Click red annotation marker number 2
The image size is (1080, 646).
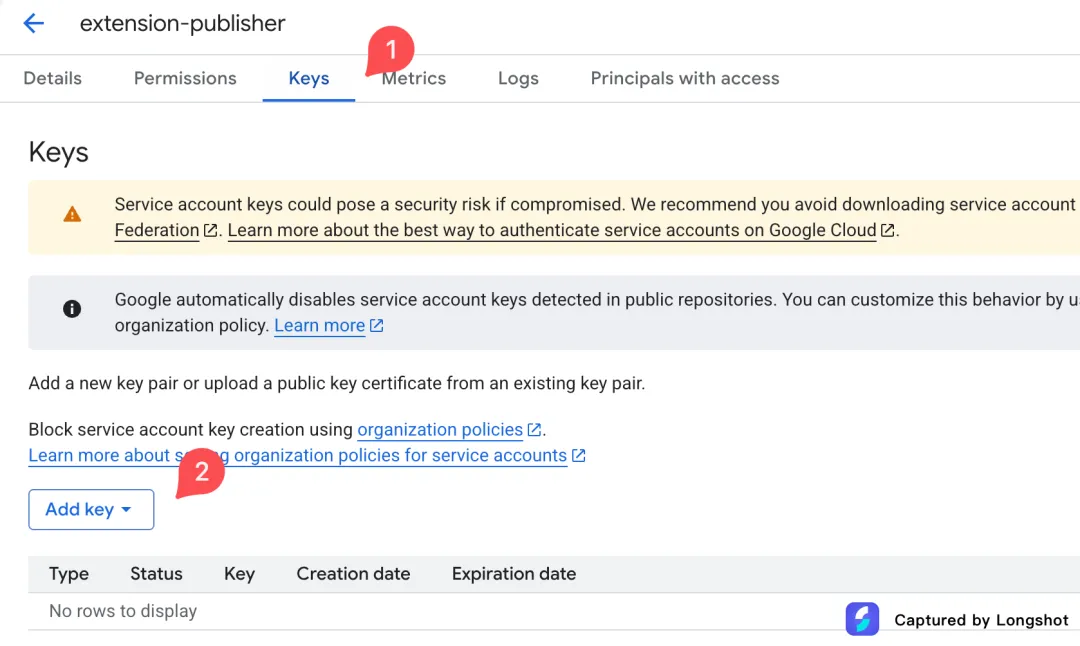coord(200,473)
